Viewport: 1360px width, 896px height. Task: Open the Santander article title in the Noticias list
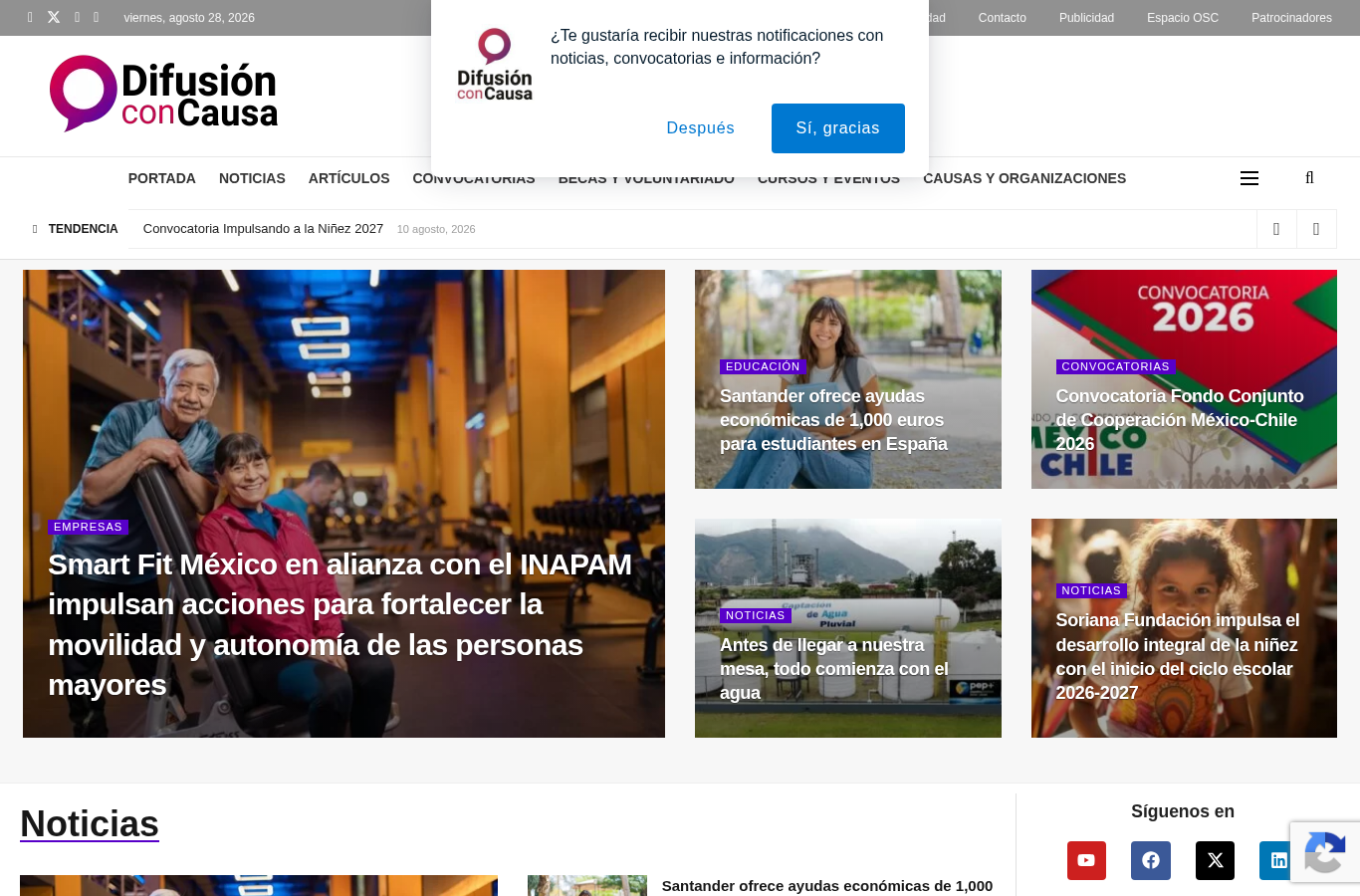click(827, 886)
